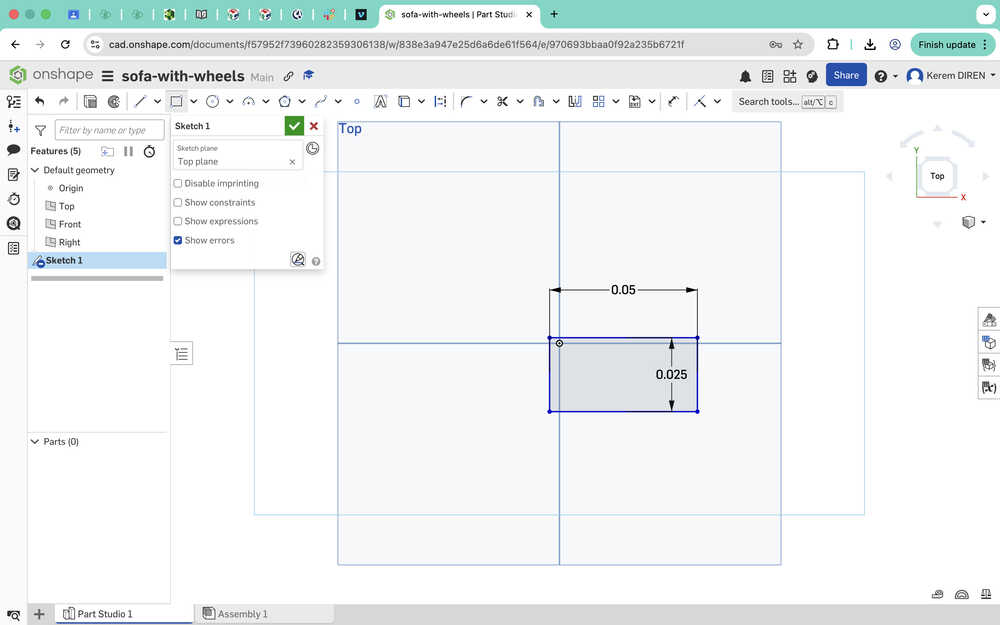Open the Kerem DIREN account menu
This screenshot has width=1000, height=625.
(x=951, y=76)
